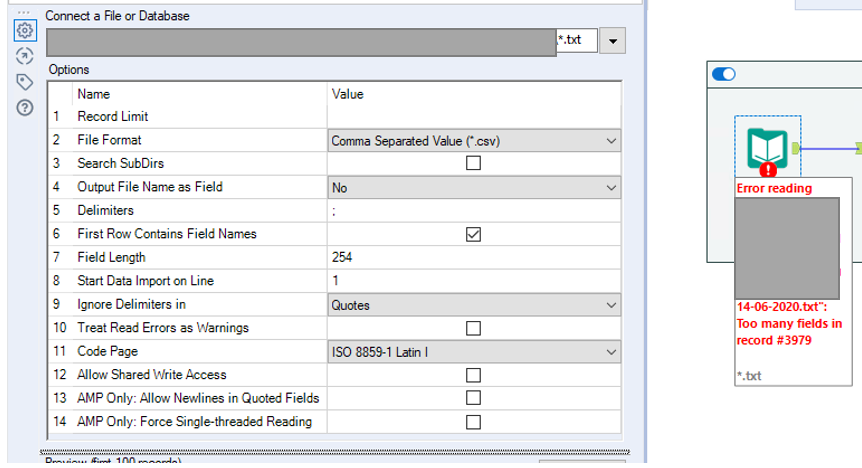Enable the Search SubDirs checkbox
Image resolution: width=862 pixels, height=468 pixels.
(x=474, y=164)
